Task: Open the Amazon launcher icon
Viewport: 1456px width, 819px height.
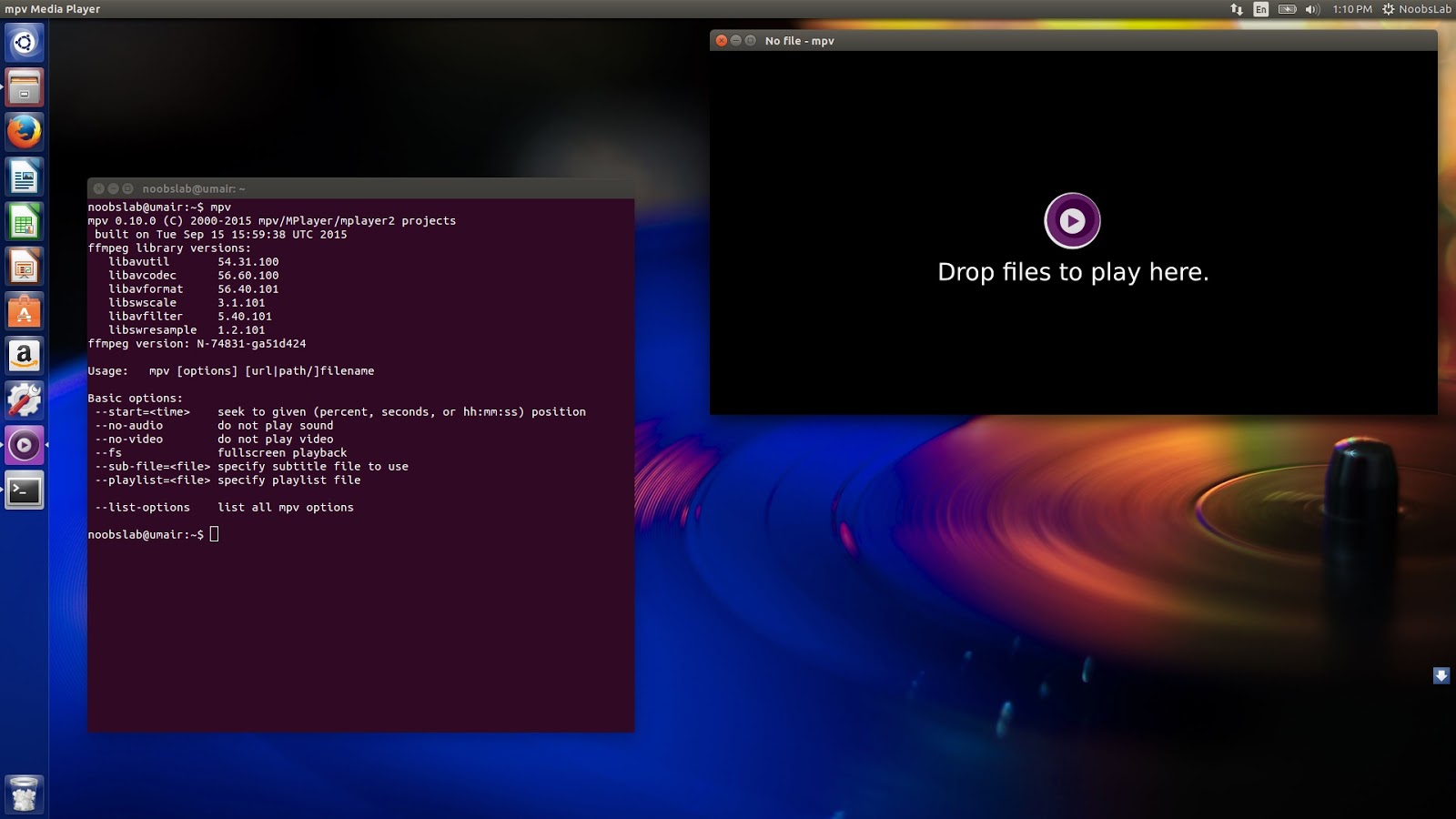Action: click(25, 356)
